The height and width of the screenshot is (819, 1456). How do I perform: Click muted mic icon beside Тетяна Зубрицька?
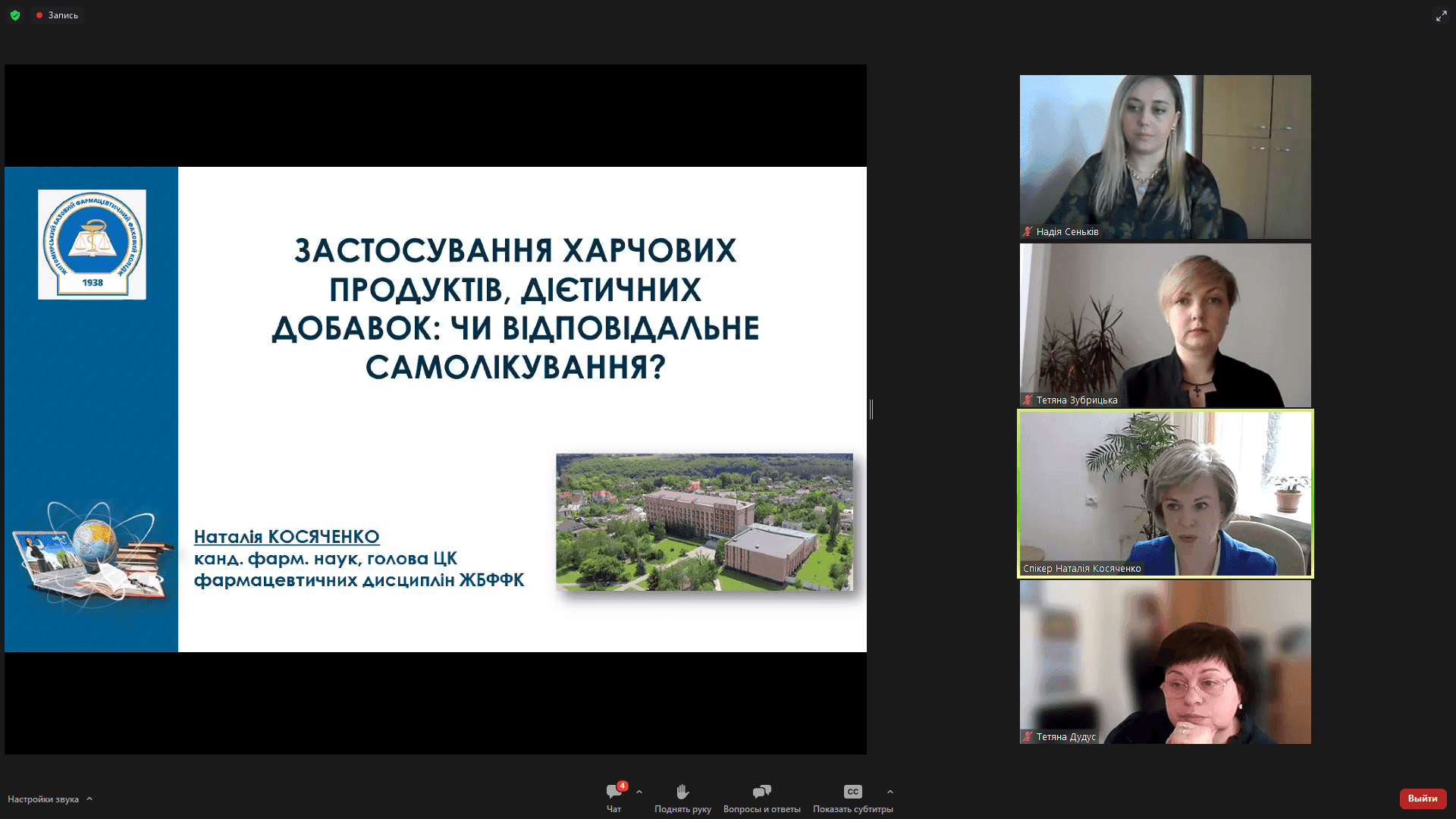1028,400
